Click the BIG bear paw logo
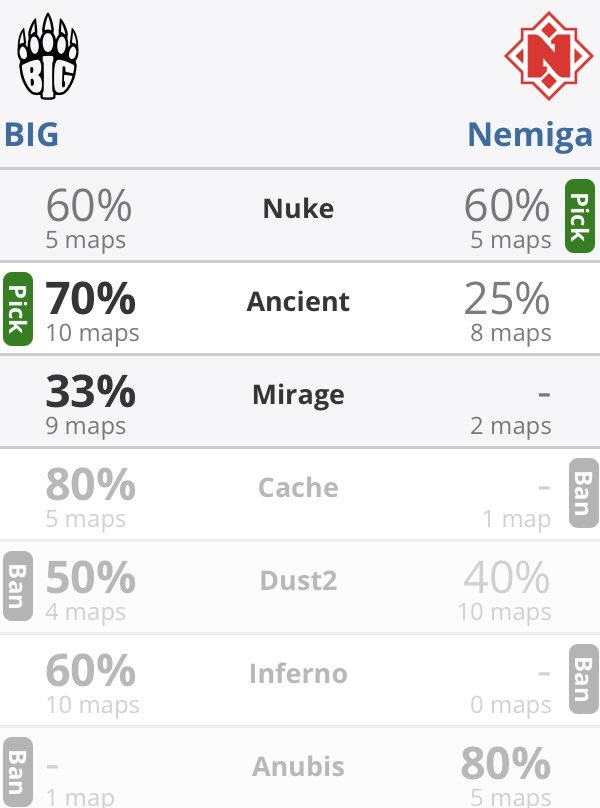The image size is (600, 808). point(47,56)
